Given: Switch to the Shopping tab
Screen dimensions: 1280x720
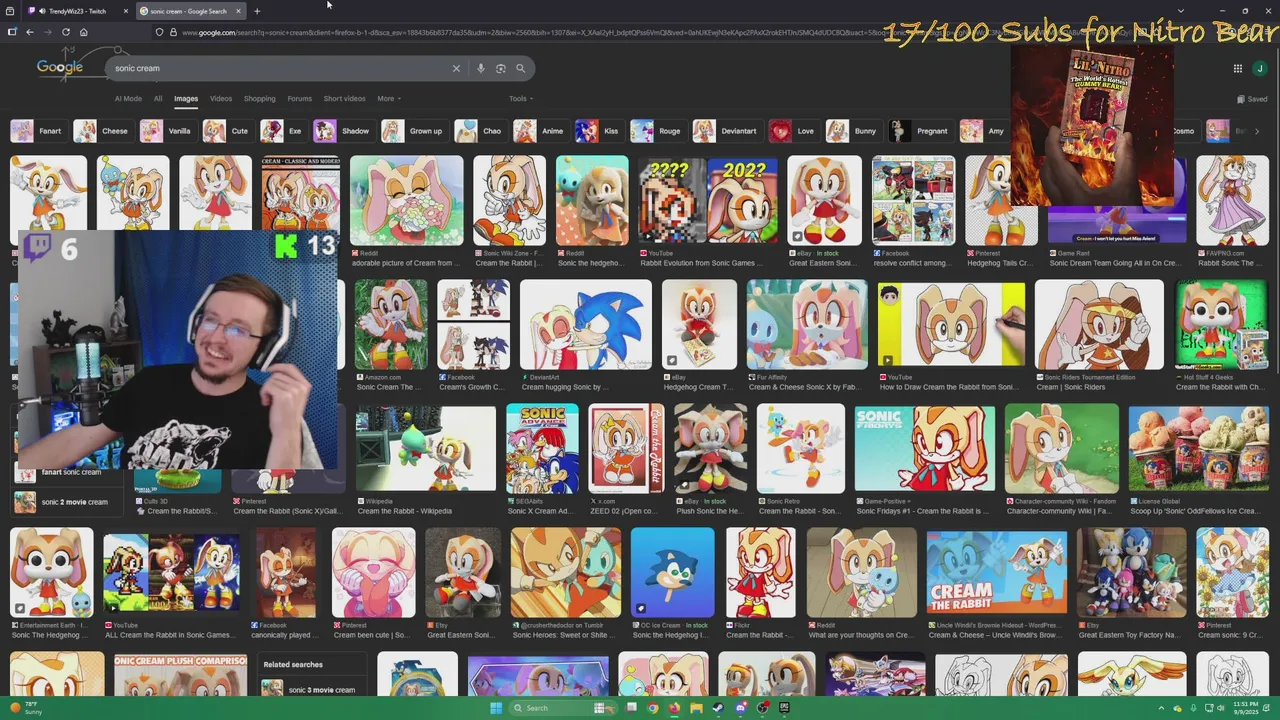Looking at the screenshot, I should 259,98.
